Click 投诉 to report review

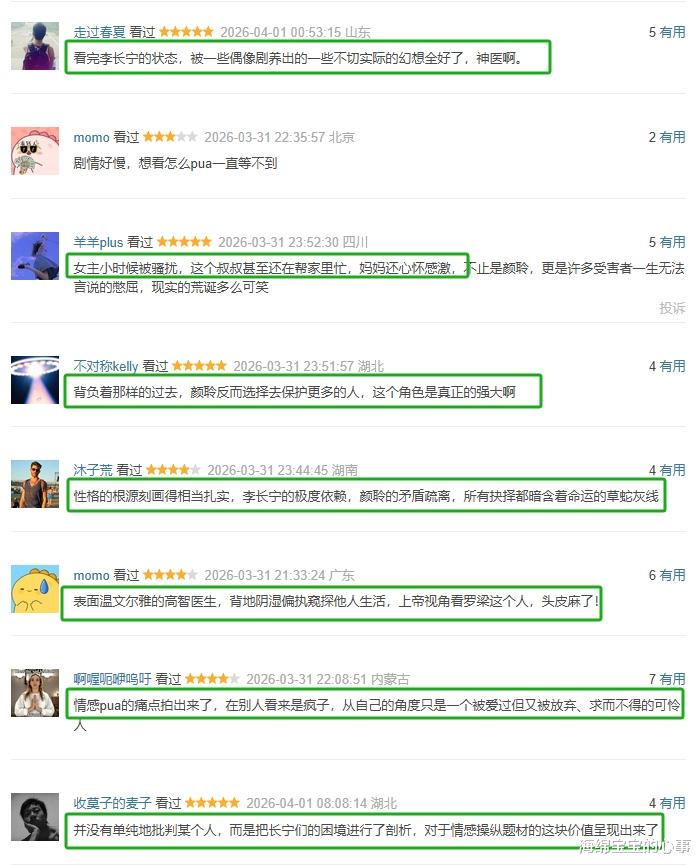[x=672, y=308]
